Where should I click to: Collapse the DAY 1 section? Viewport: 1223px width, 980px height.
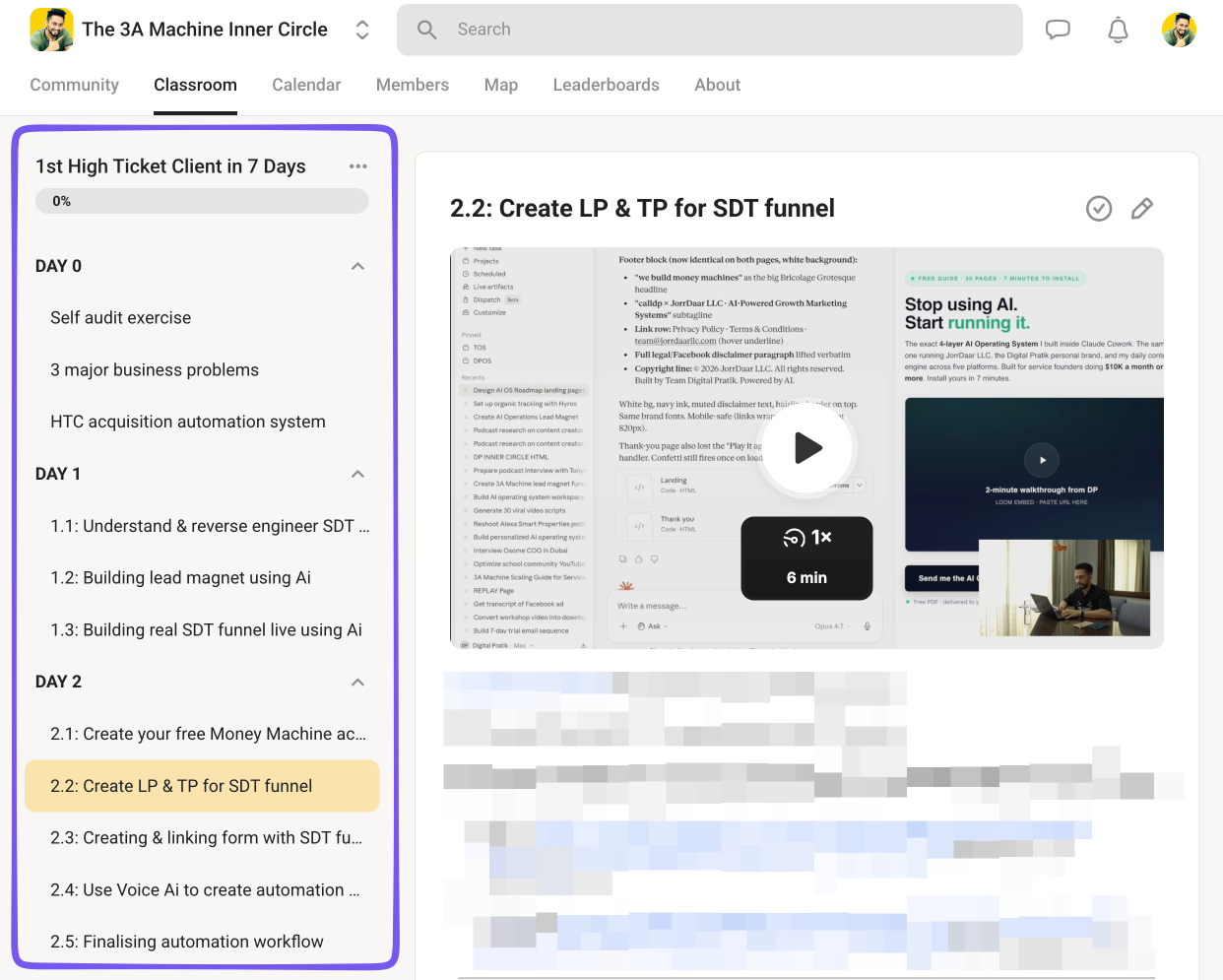(x=357, y=474)
